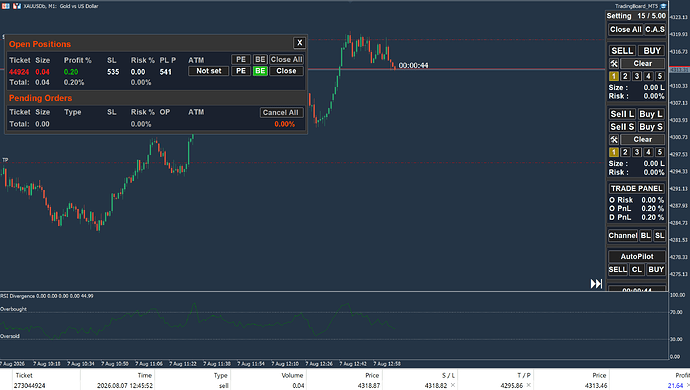
Task: Click the T / P column header
Action: pyautogui.click(x=524, y=375)
